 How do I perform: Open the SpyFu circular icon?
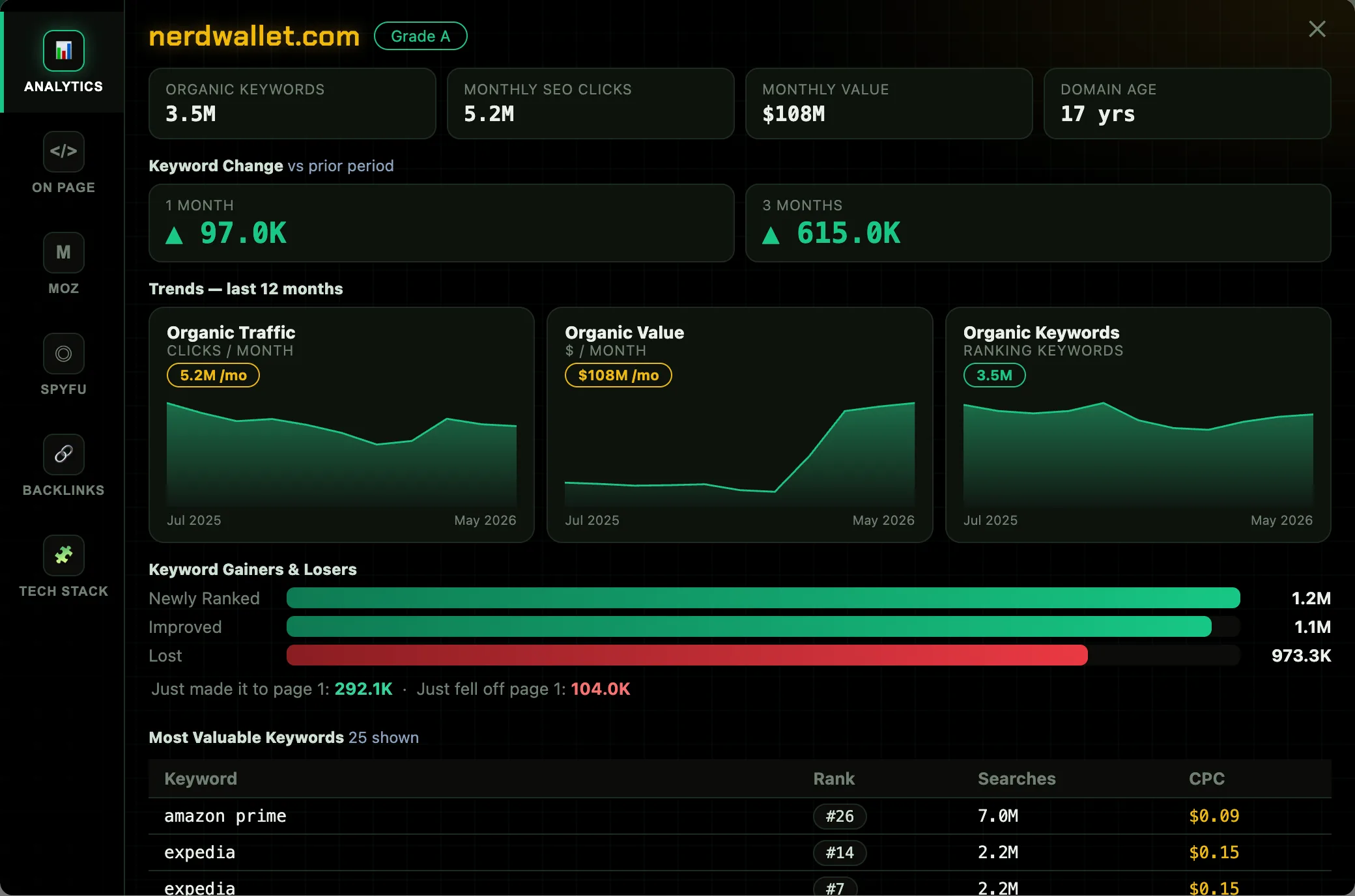(x=64, y=354)
